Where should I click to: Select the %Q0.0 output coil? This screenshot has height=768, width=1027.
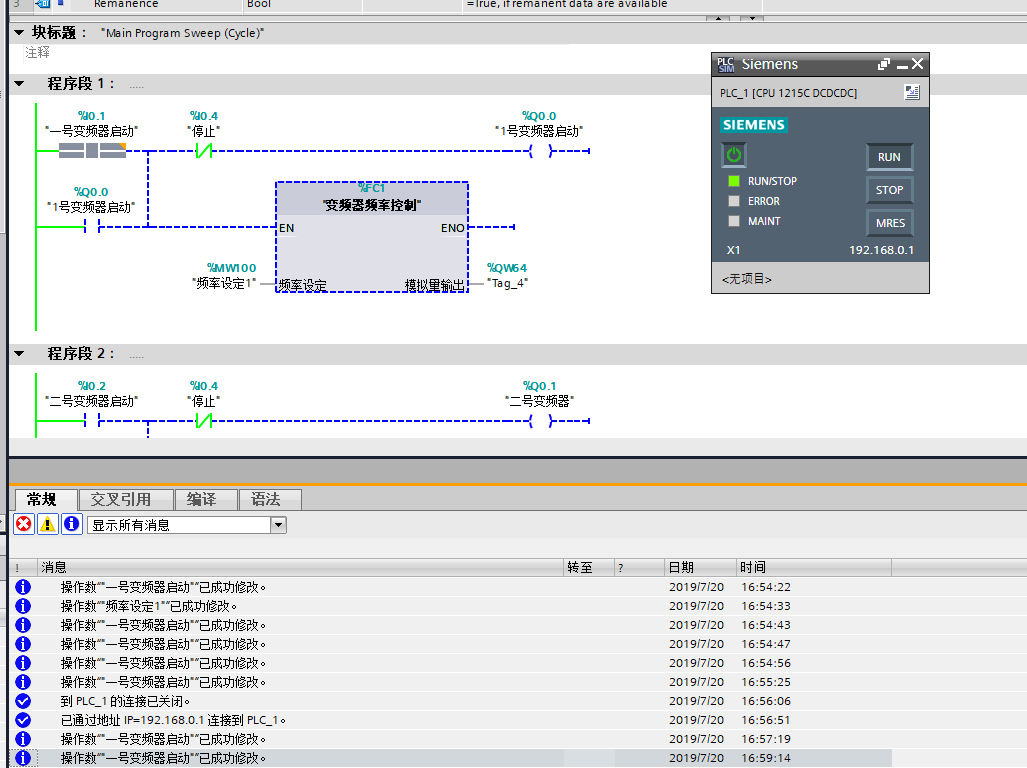[540, 151]
